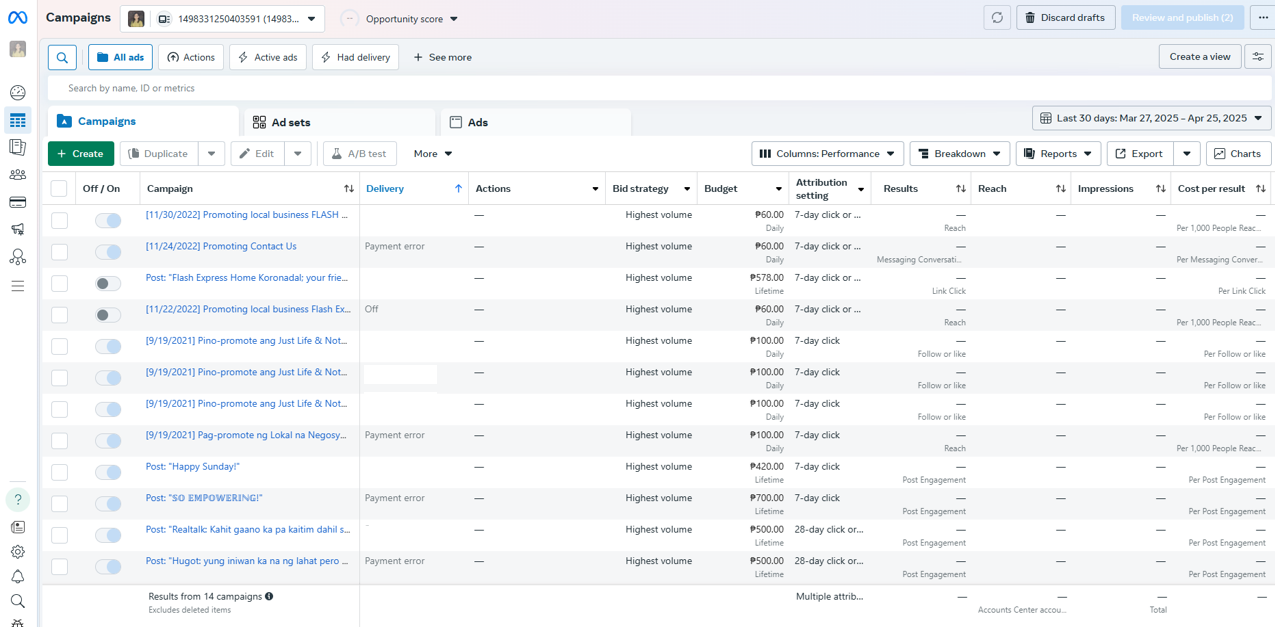Open the "SO EMPOWERING!" post campaign link
This screenshot has width=1275, height=631.
tap(204, 498)
